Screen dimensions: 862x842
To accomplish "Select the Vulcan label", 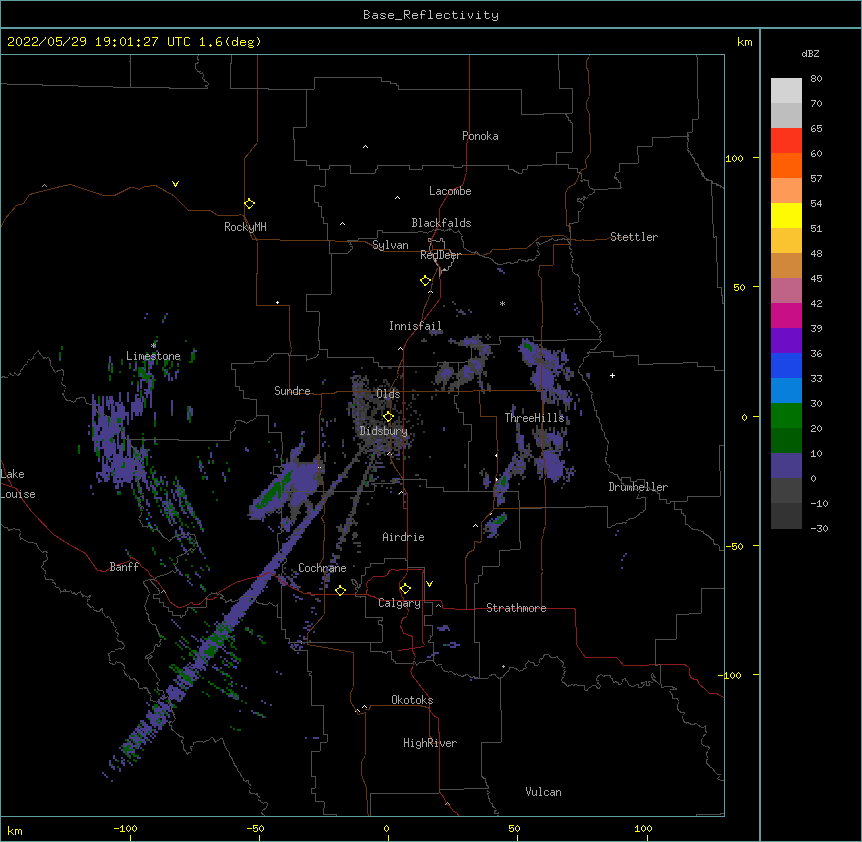I will click(x=543, y=792).
